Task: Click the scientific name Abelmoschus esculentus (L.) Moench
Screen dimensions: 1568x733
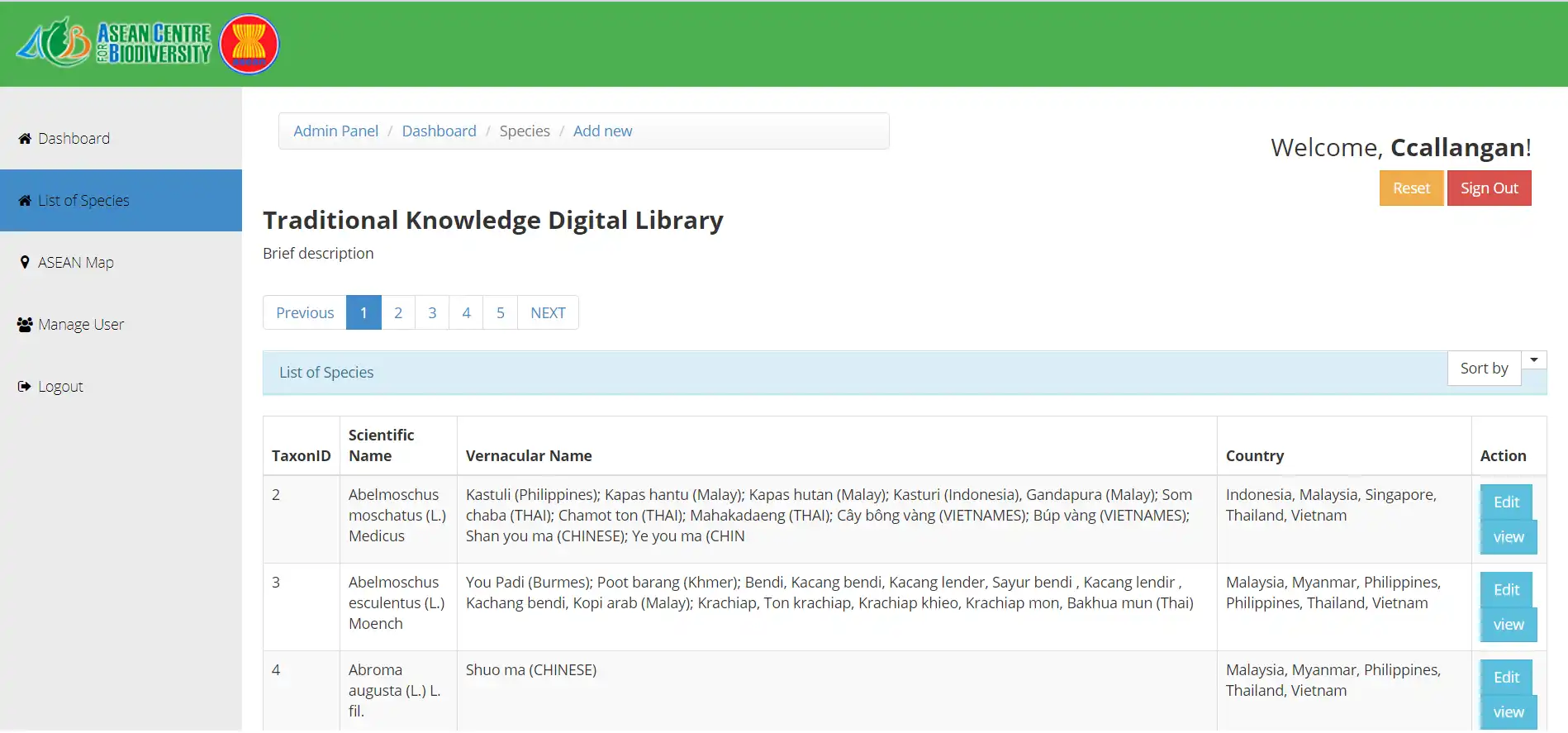Action: point(397,602)
